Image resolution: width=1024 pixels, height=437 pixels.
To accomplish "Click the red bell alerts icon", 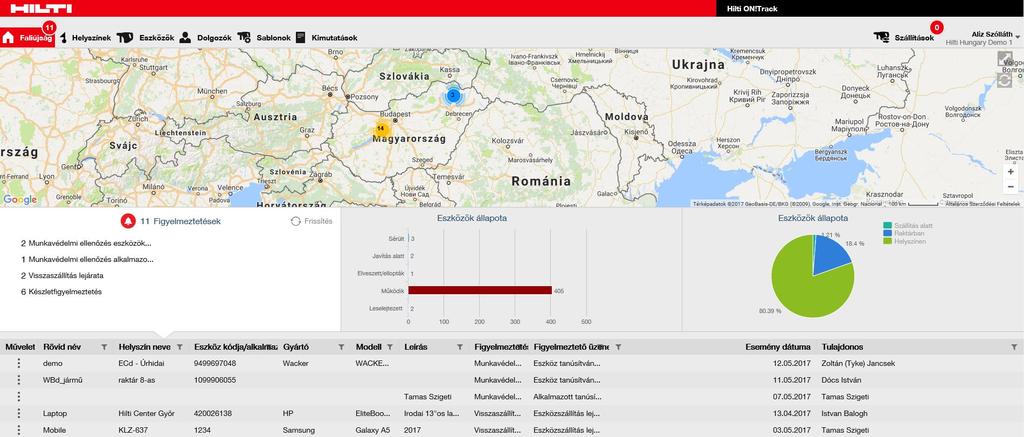I will [127, 221].
